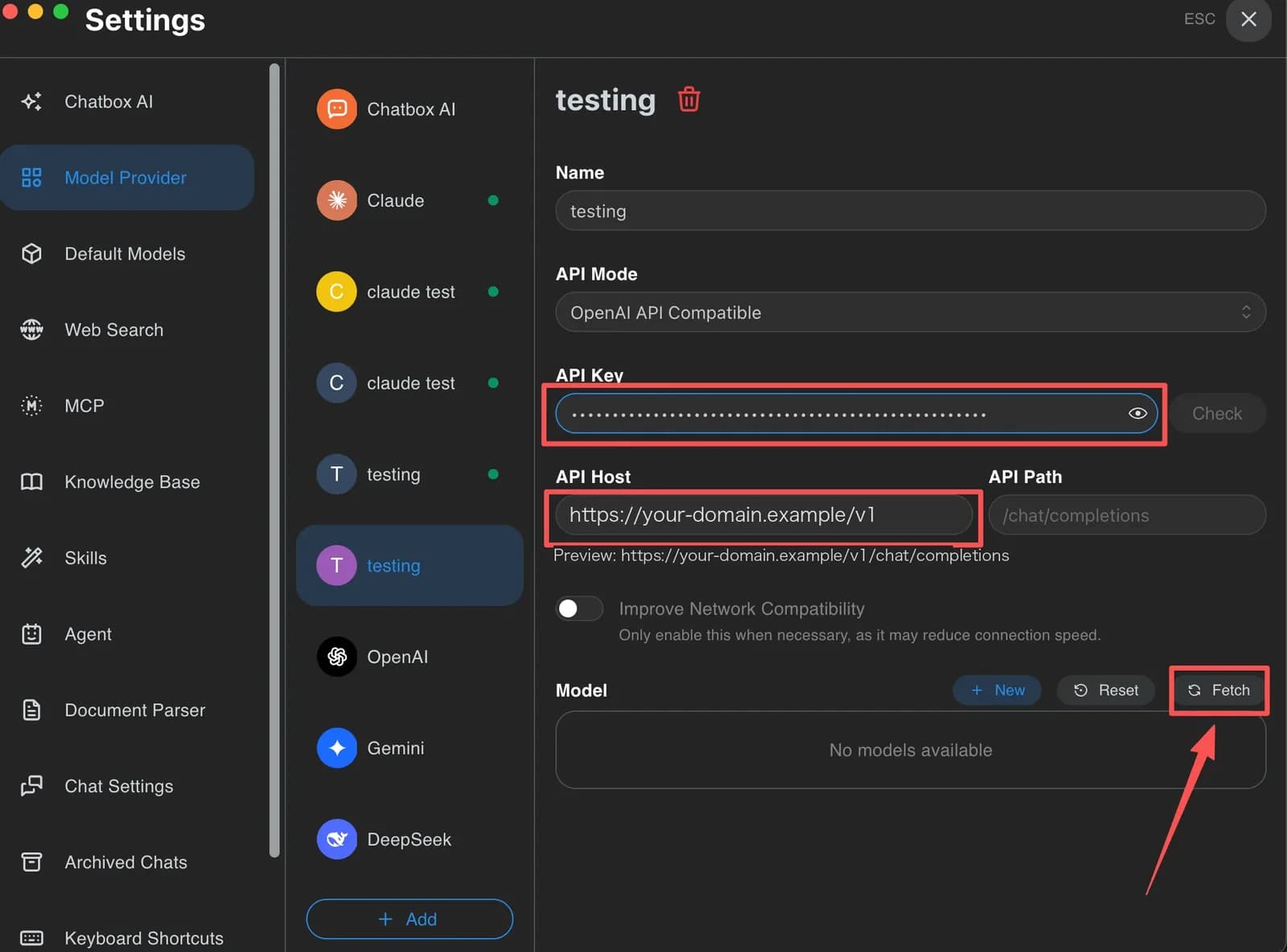Open Default Models settings
Screen dimensions: 1287x952
[x=127, y=254]
